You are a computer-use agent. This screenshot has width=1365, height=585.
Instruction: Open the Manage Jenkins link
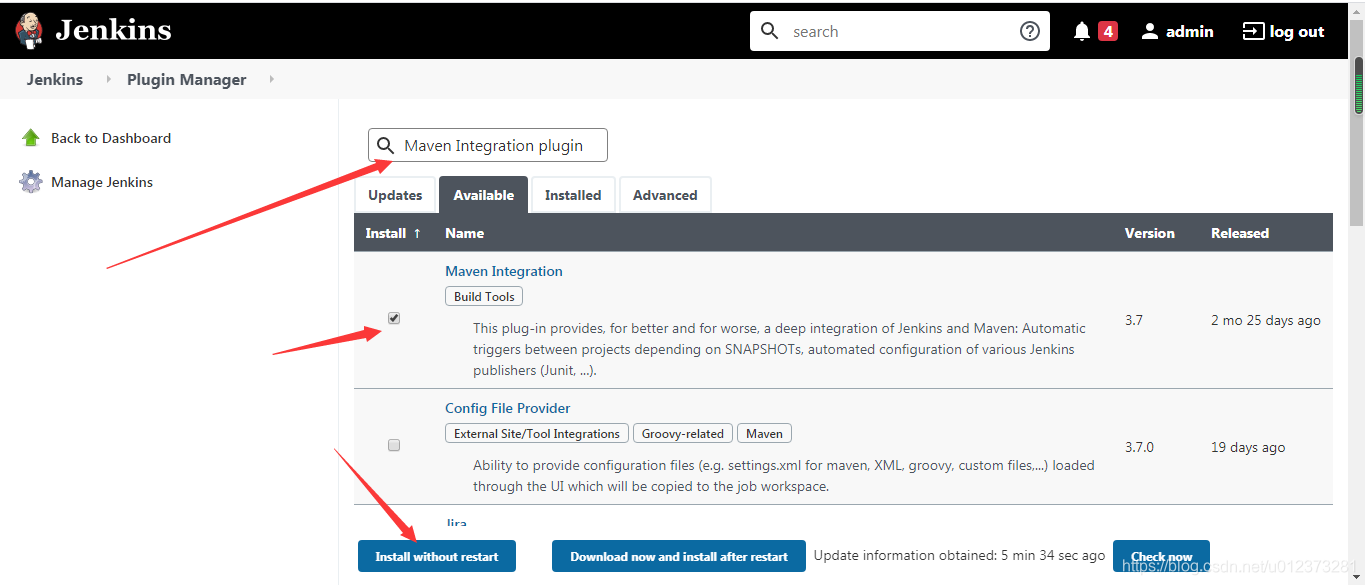102,182
